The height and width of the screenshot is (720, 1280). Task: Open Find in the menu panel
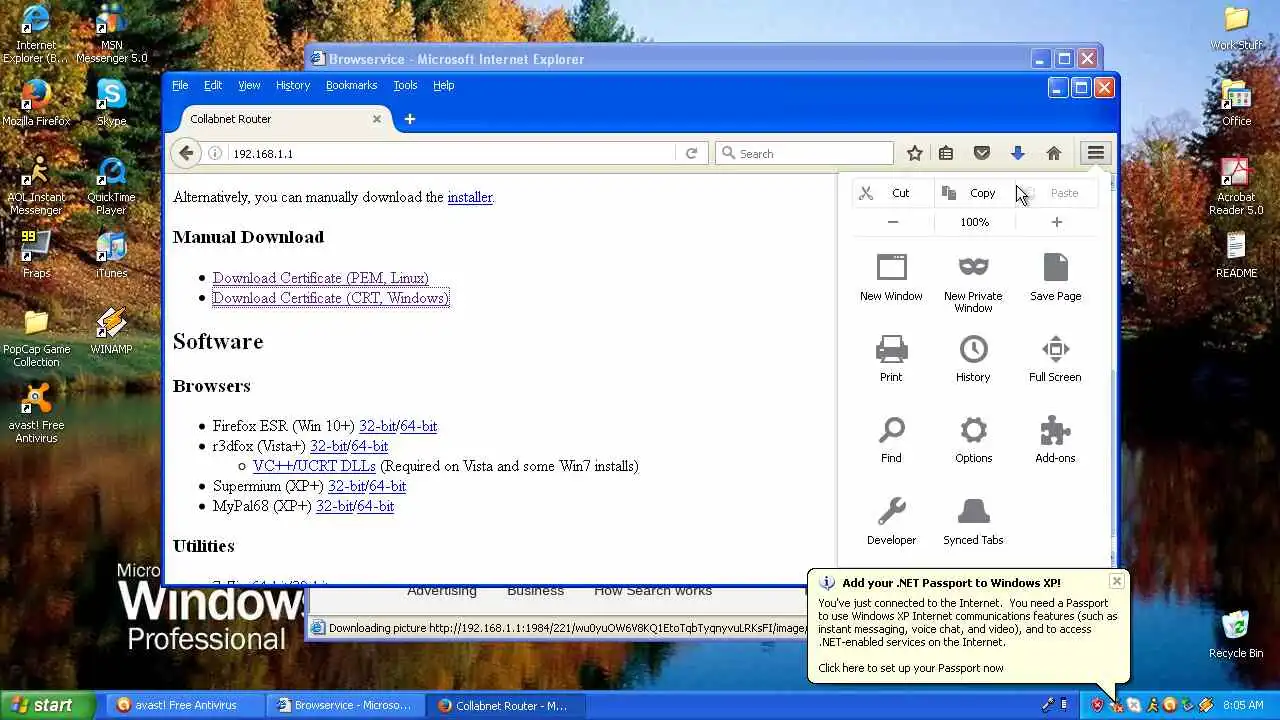tap(891, 440)
